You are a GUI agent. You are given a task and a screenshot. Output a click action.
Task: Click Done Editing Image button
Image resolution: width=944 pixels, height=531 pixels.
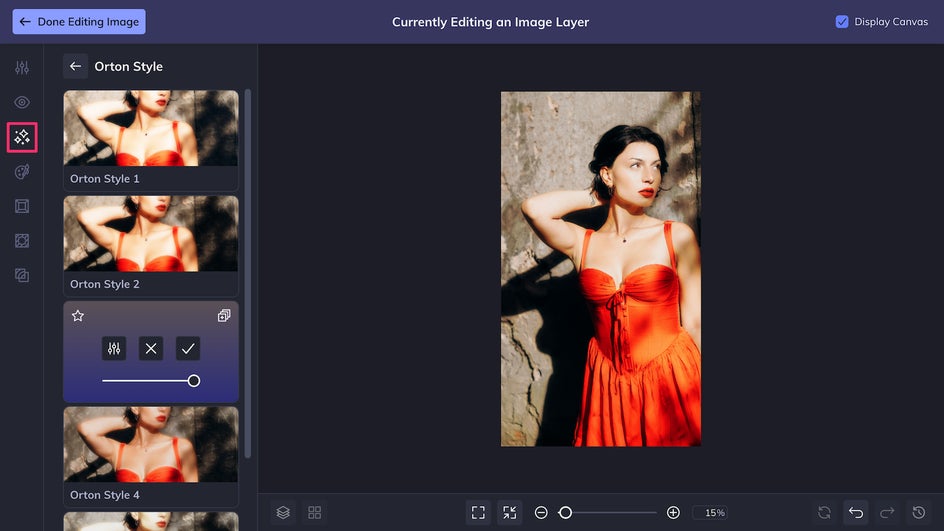pyautogui.click(x=79, y=22)
